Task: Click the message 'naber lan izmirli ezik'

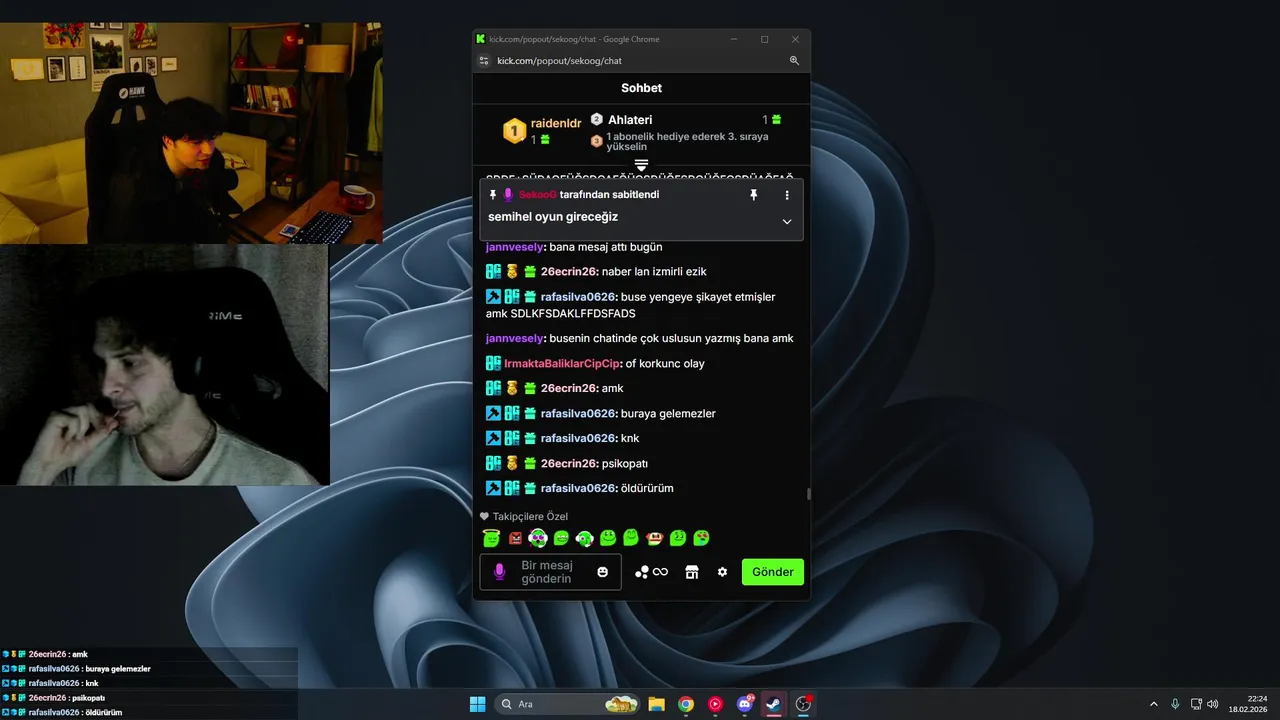Action: point(654,272)
